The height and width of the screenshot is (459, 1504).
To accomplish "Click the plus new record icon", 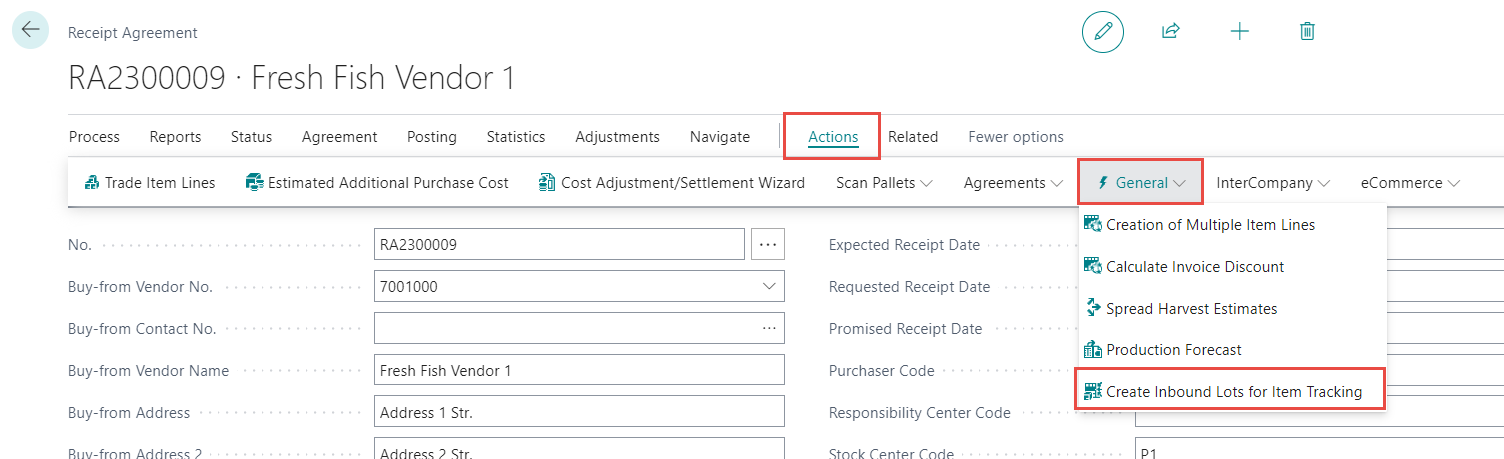I will [x=1239, y=32].
